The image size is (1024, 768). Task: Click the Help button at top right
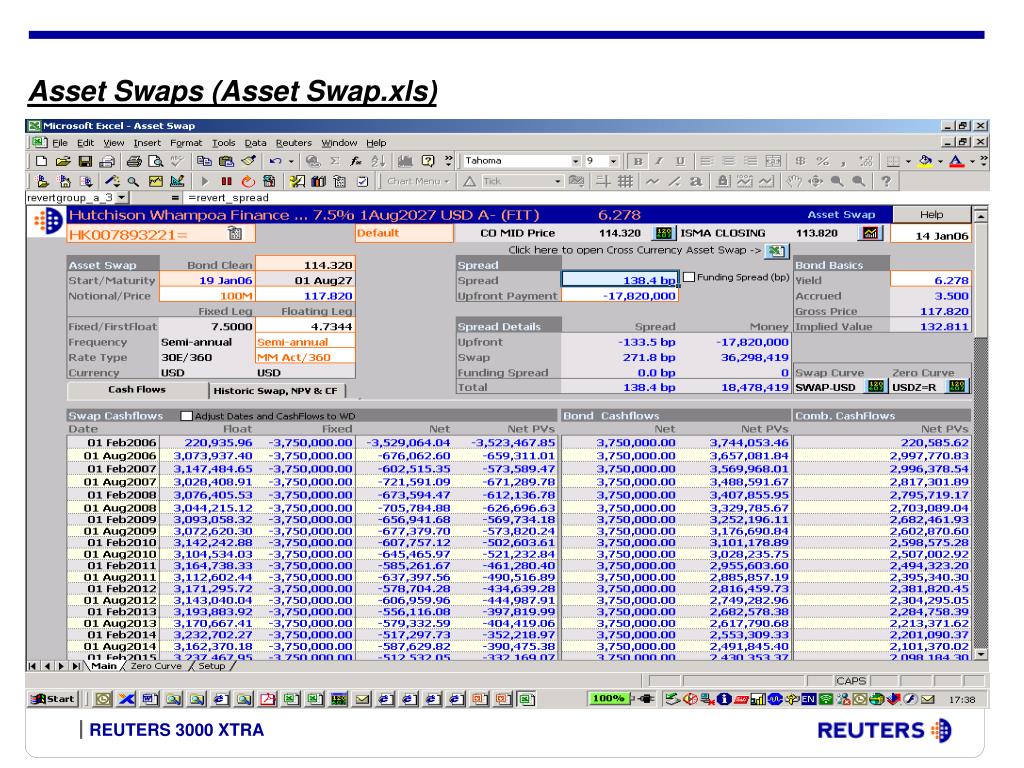click(x=931, y=215)
